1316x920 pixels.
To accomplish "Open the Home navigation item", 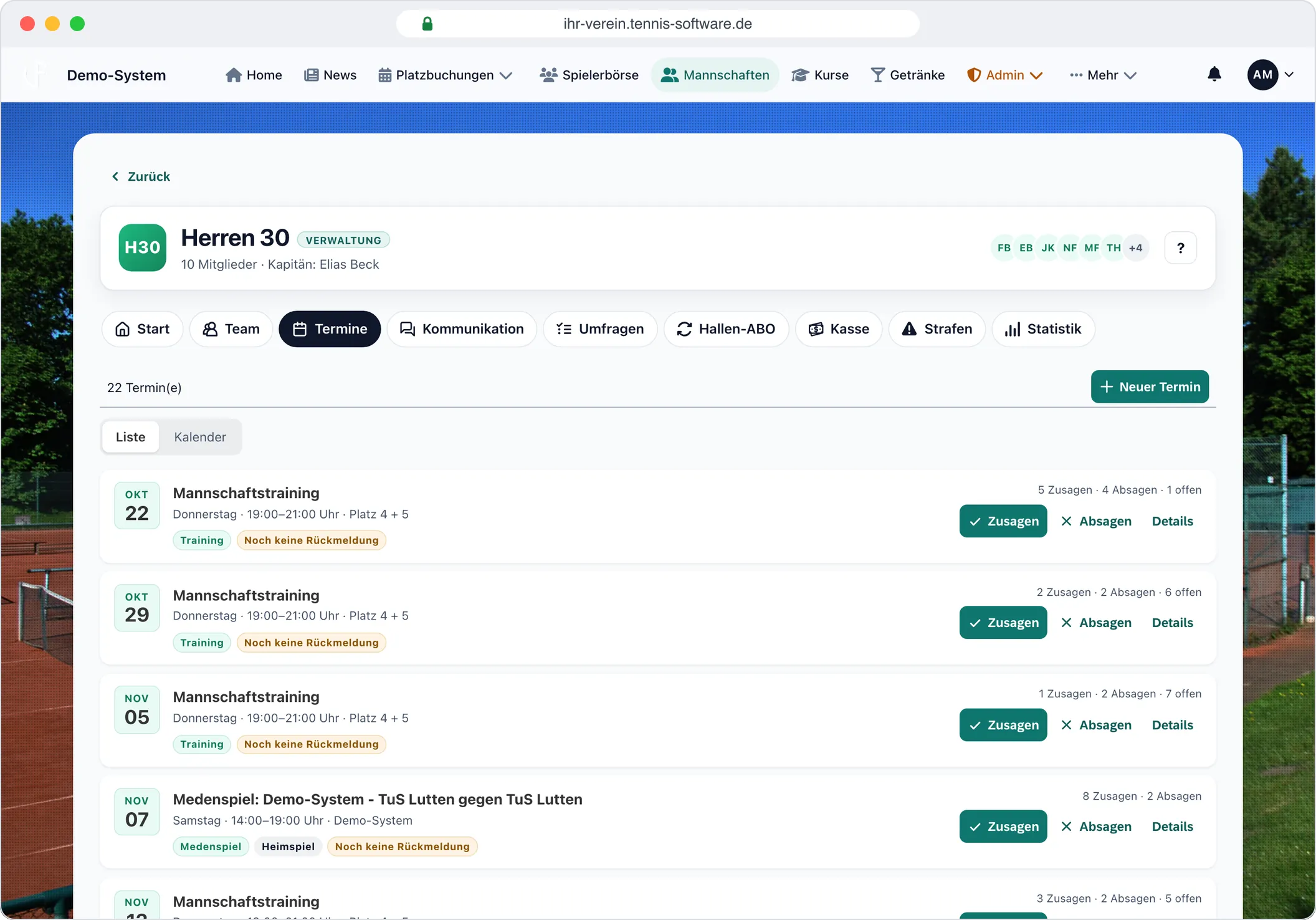I will (254, 75).
